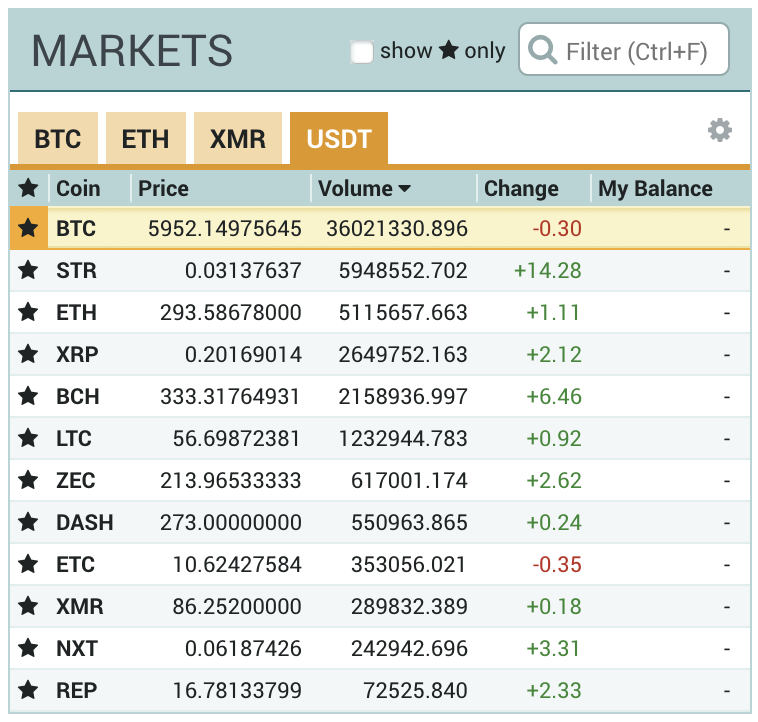Screen dimensions: 758x722
Task: Select the USDT markets tab
Action: point(339,139)
